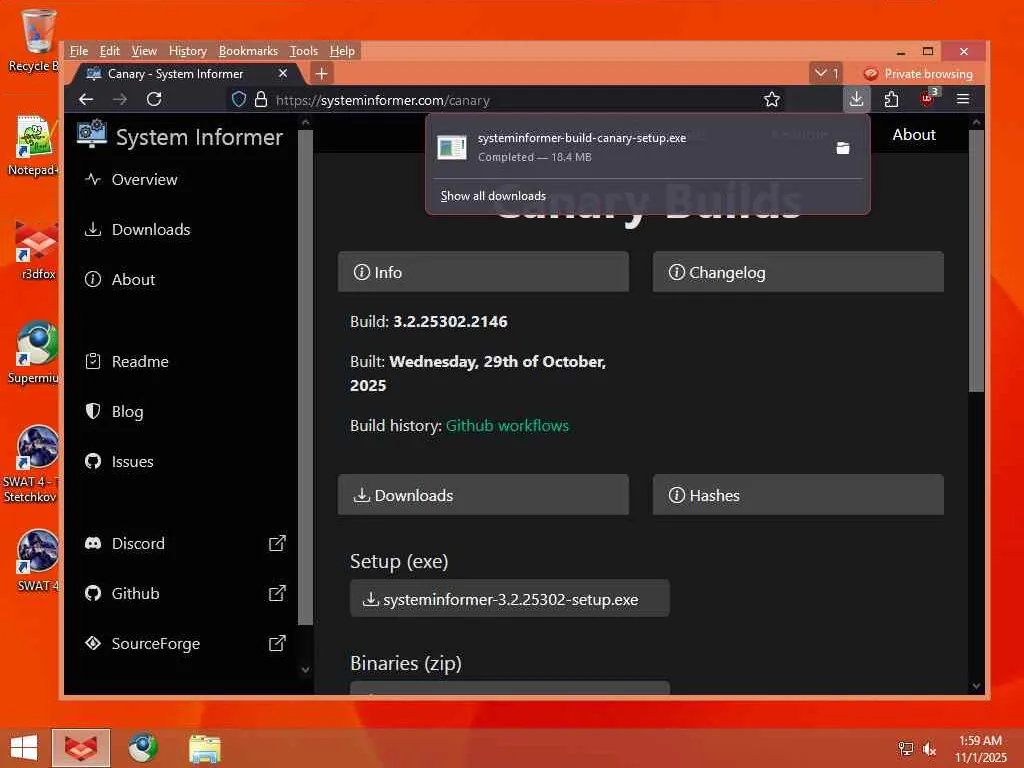
Task: Open the Edit menu
Action: click(x=109, y=51)
